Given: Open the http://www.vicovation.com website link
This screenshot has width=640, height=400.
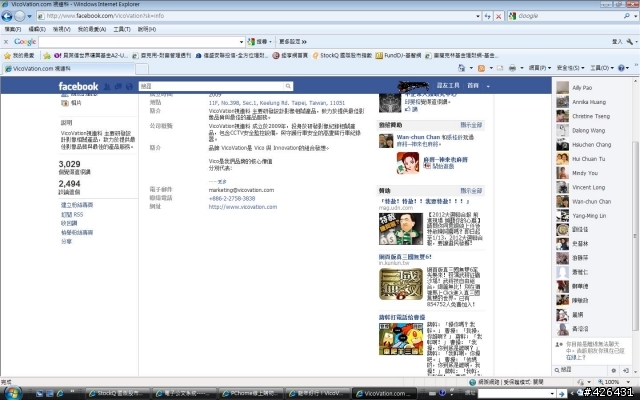Looking at the screenshot, I should point(243,207).
